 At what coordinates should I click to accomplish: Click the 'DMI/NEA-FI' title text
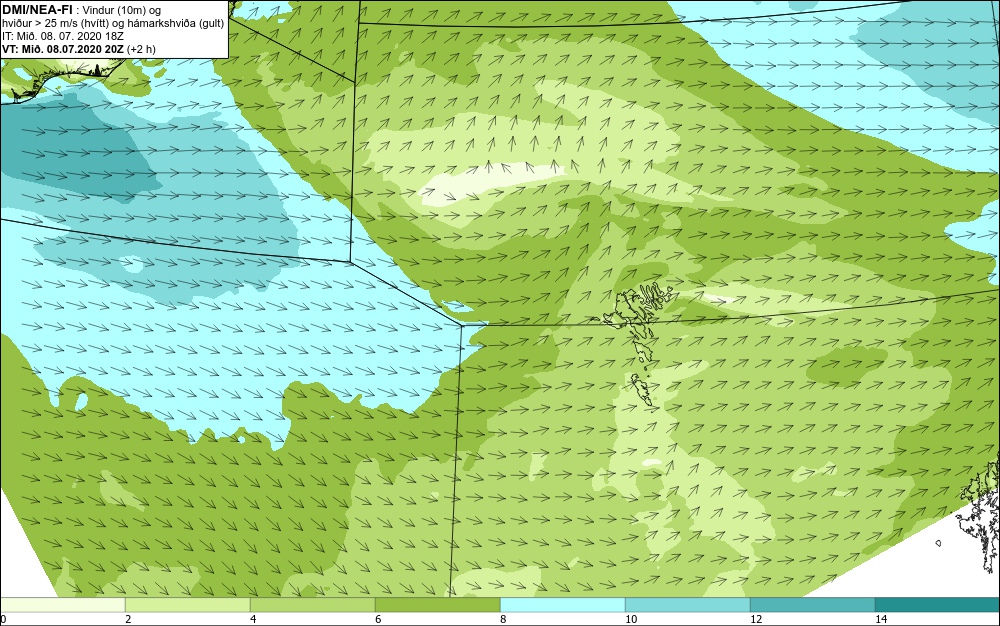[x=37, y=10]
